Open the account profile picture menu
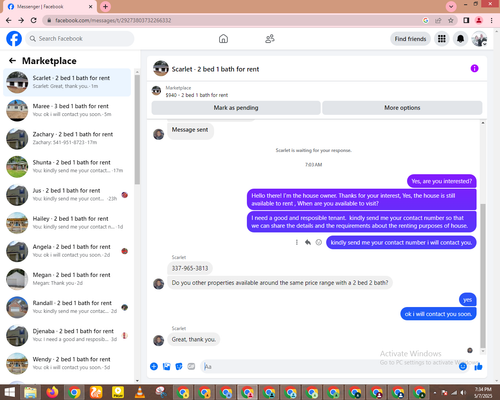 coord(479,39)
